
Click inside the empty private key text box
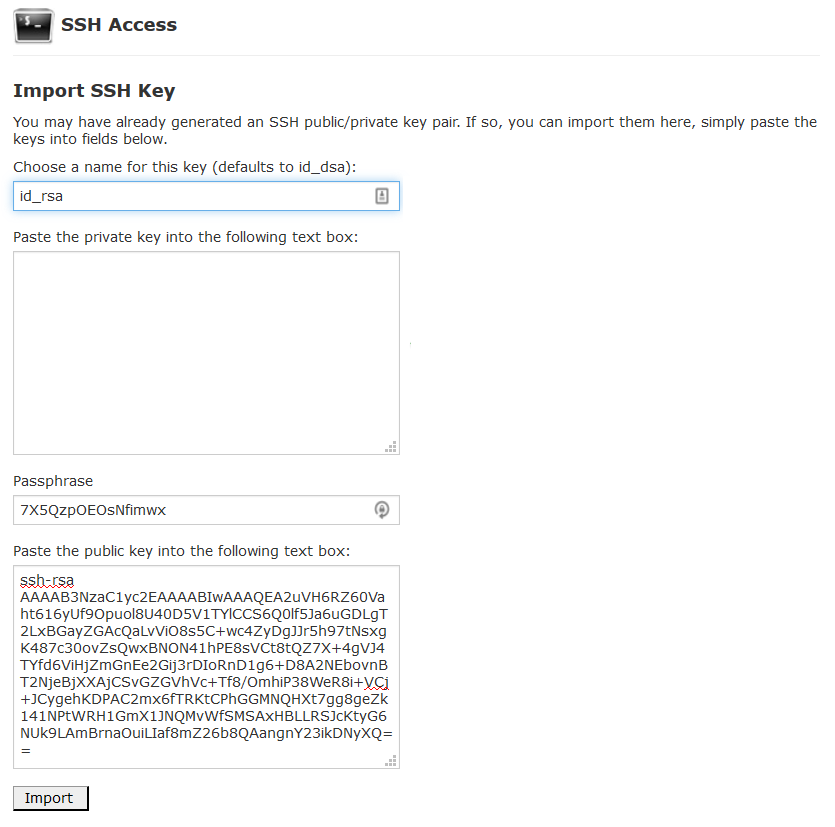point(206,353)
